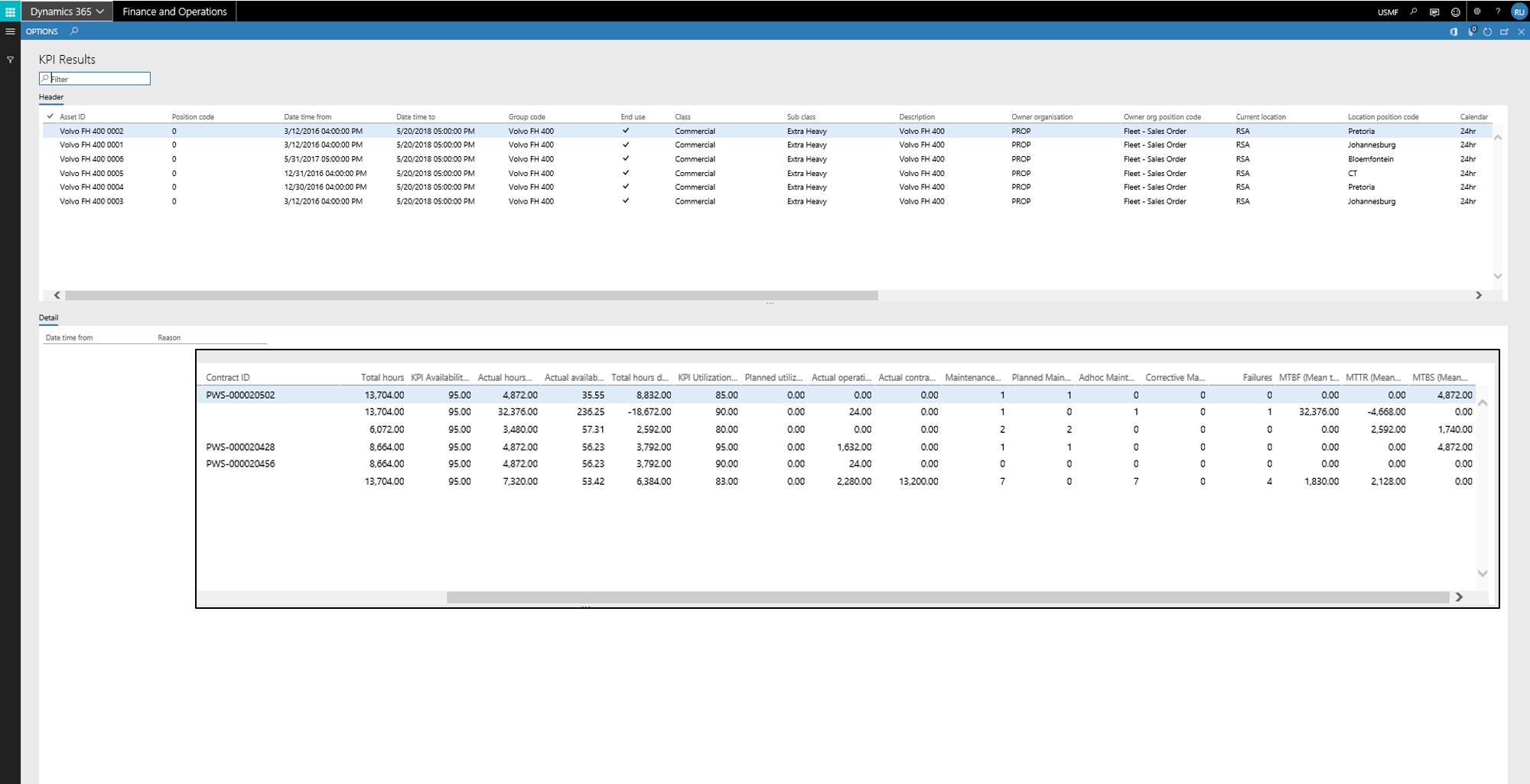Click Bloemfontein location cell

[x=1371, y=159]
